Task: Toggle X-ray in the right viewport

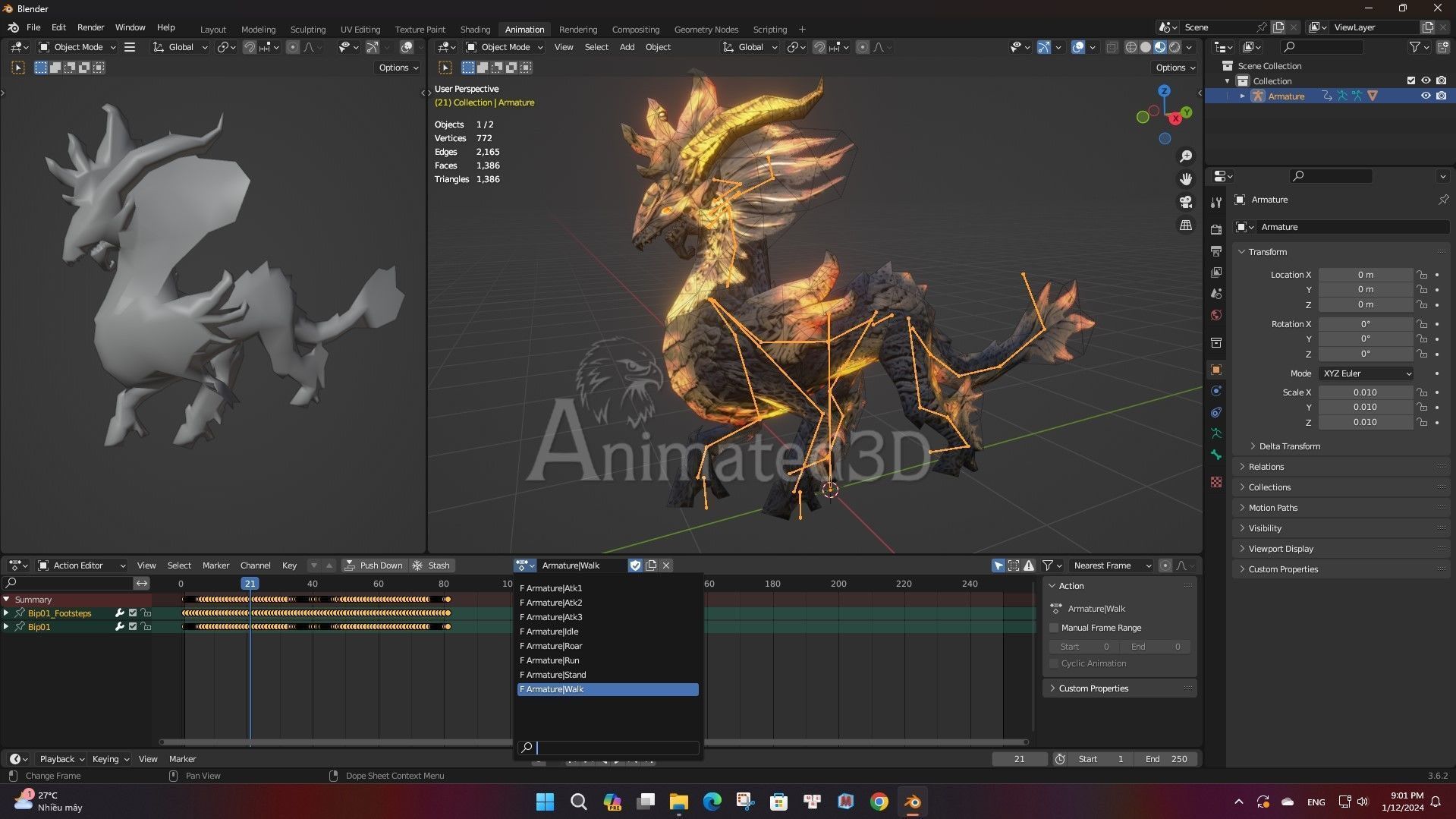Action: click(1112, 47)
